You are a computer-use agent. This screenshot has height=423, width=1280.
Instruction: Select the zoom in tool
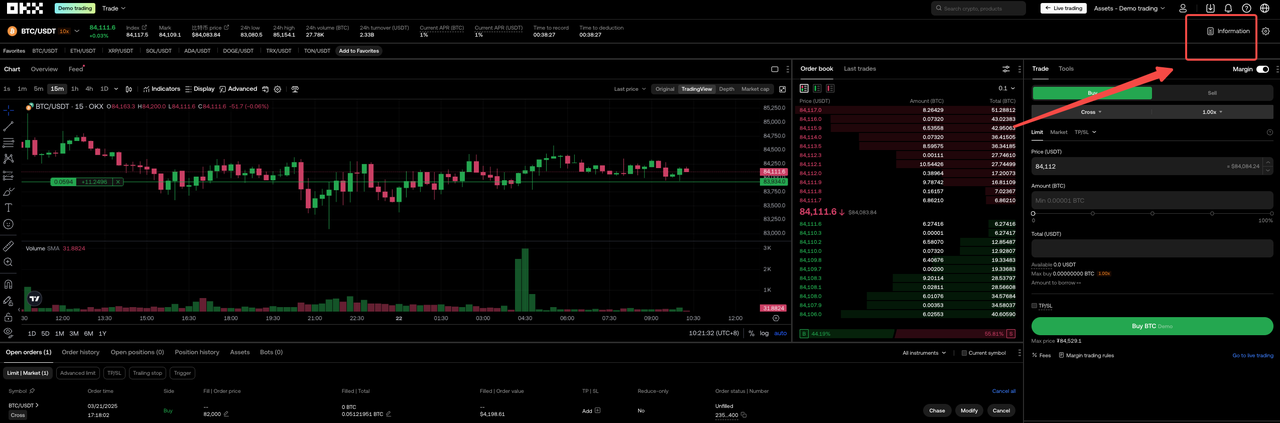tap(8, 262)
